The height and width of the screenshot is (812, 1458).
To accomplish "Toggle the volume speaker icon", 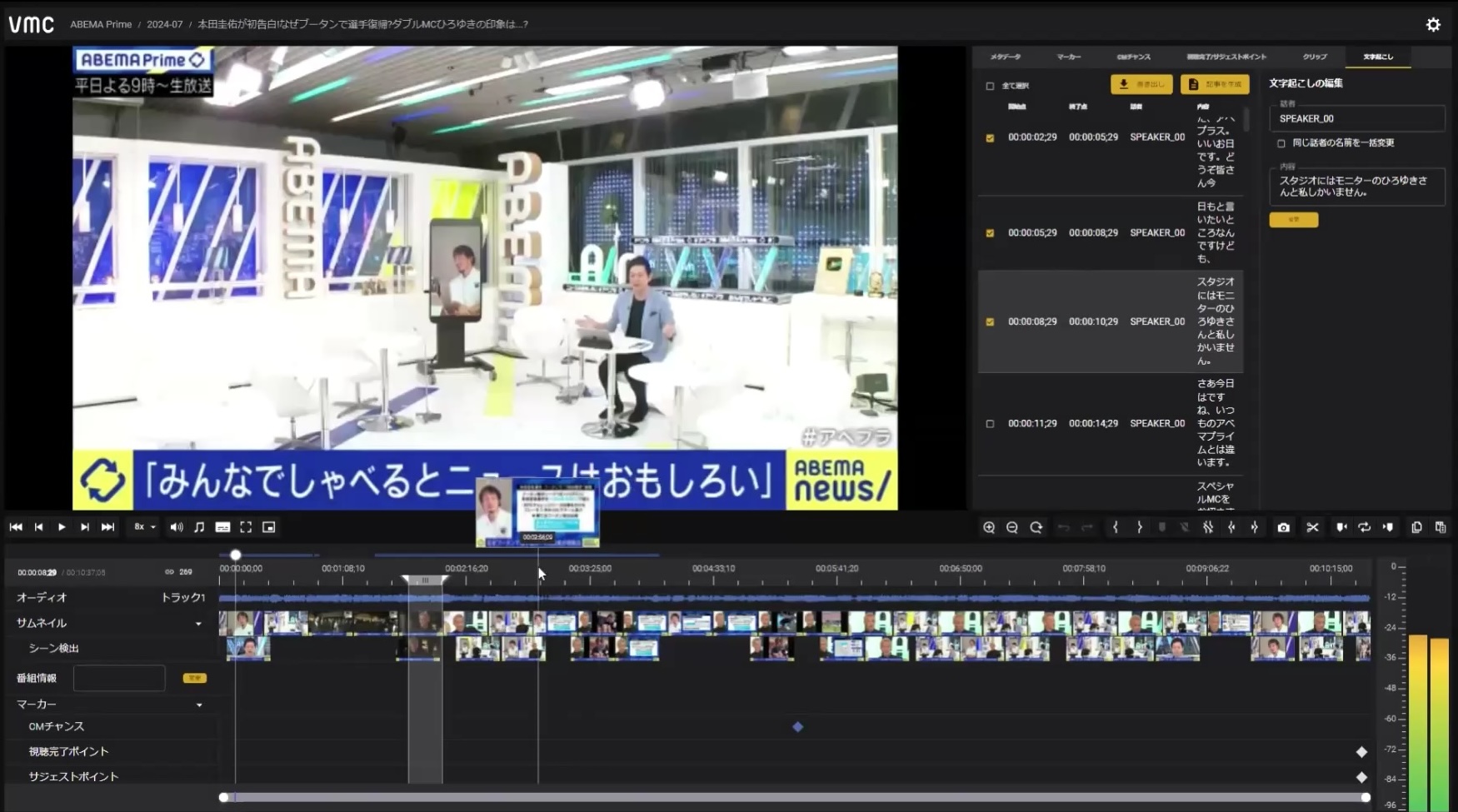I will click(177, 527).
